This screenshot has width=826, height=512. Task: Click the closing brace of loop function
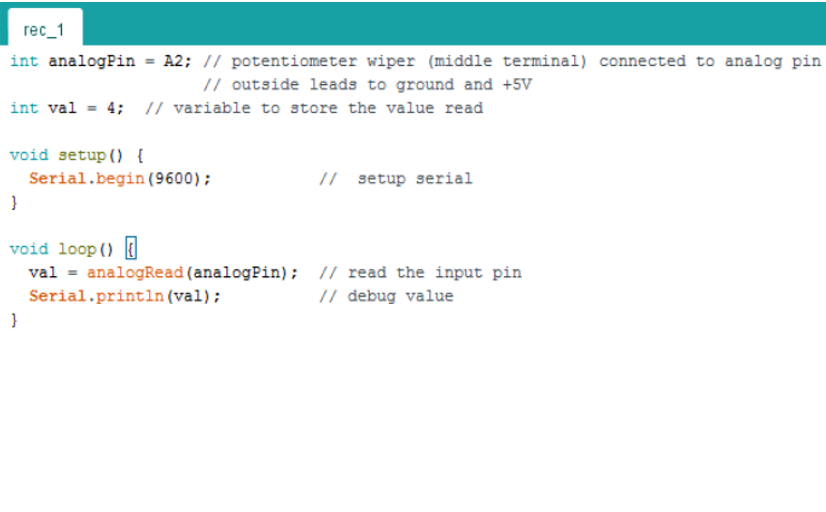tap(14, 320)
